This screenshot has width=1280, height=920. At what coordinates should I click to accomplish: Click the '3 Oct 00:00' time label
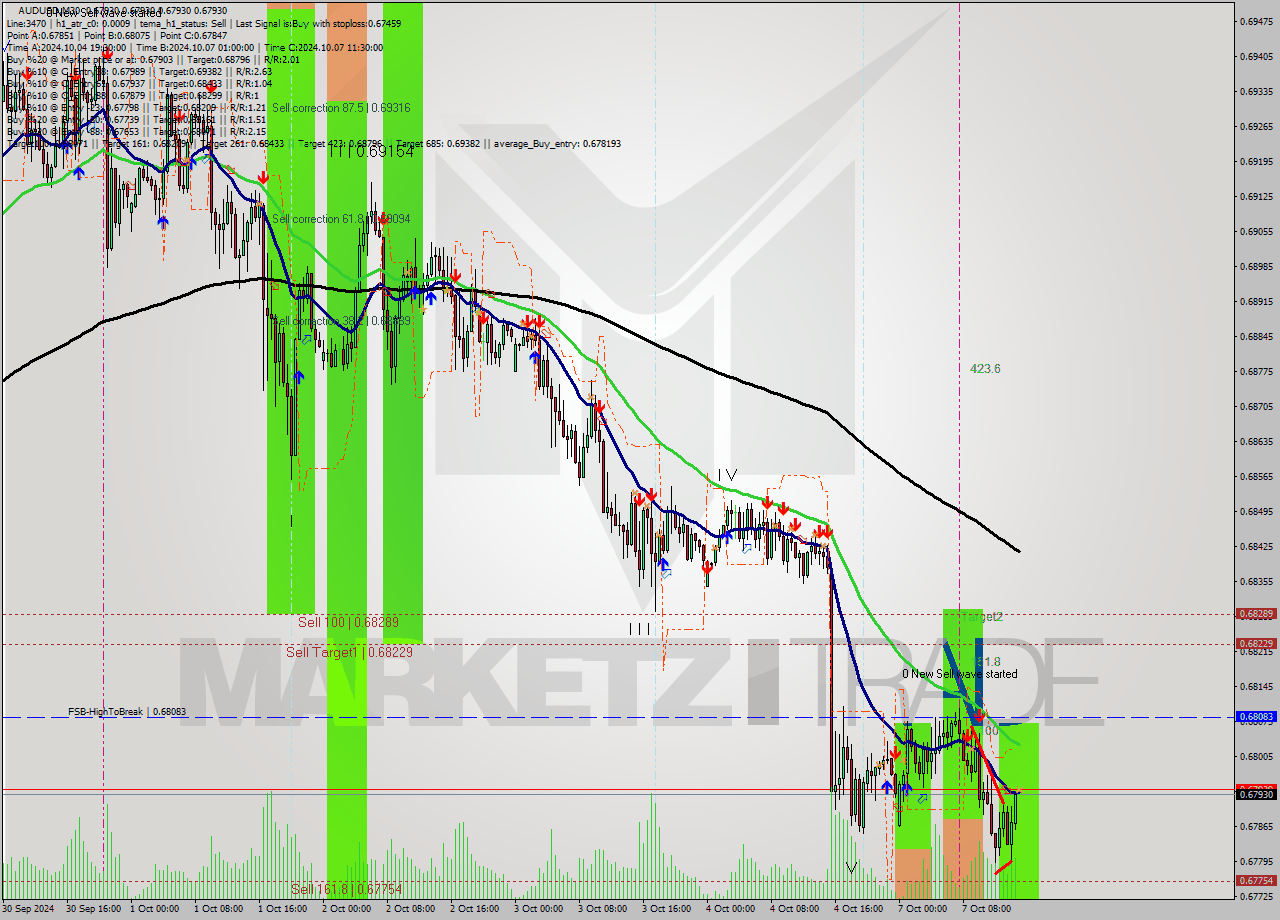pyautogui.click(x=538, y=909)
